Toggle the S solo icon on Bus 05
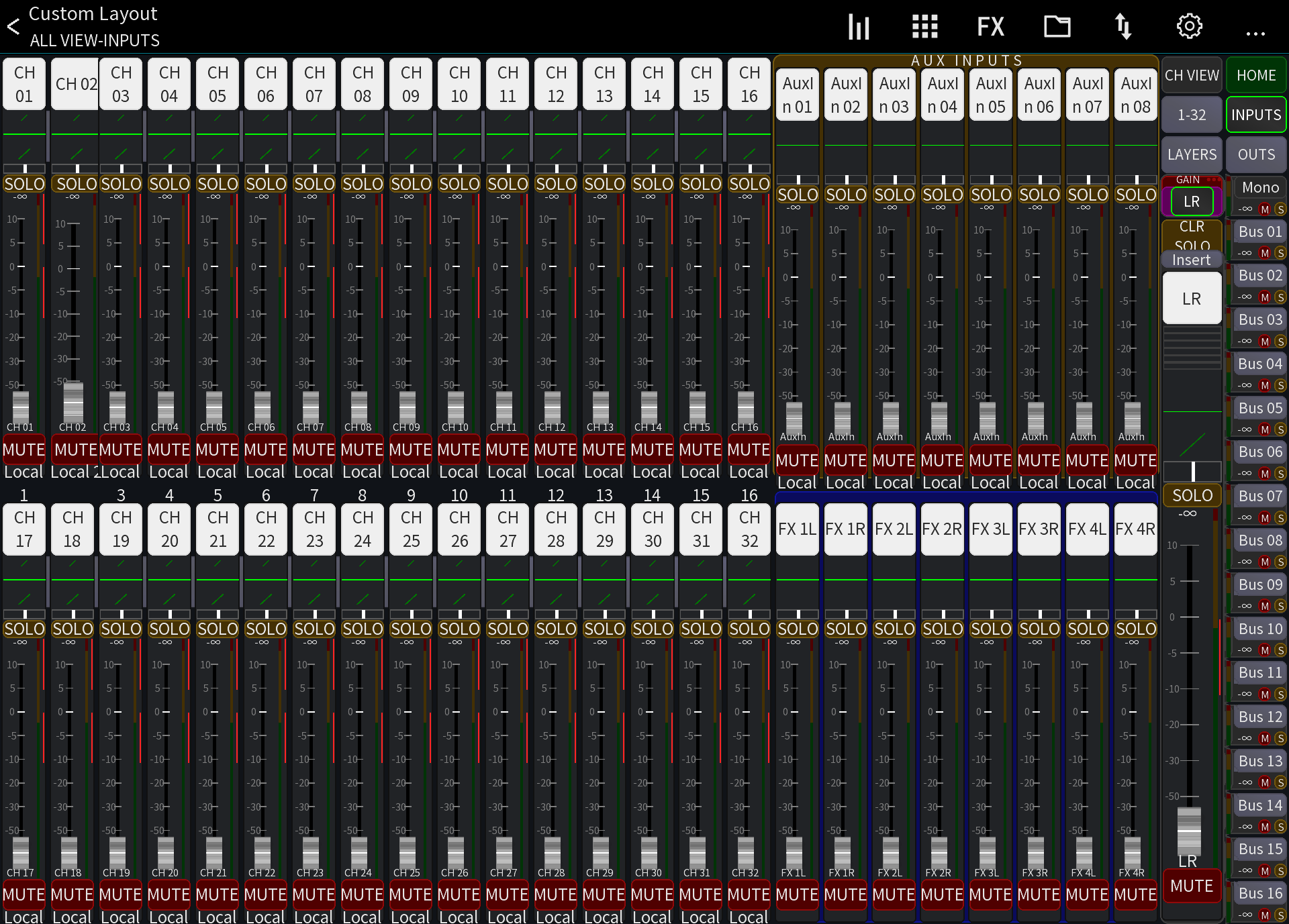 (x=1280, y=429)
